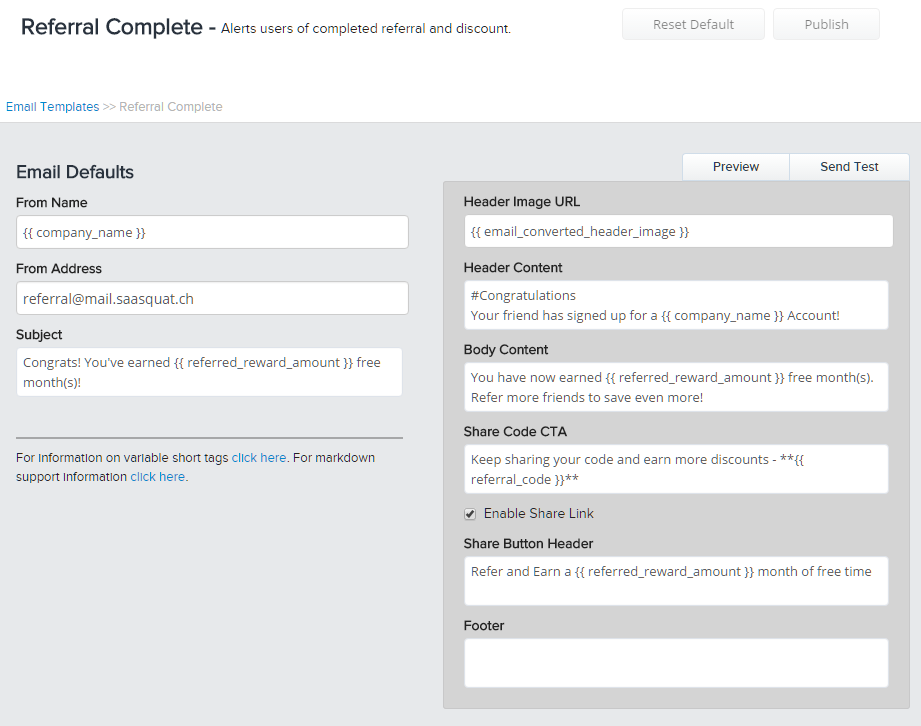The height and width of the screenshot is (726, 921).
Task: Click inside the Body Content text area
Action: pyautogui.click(x=676, y=387)
